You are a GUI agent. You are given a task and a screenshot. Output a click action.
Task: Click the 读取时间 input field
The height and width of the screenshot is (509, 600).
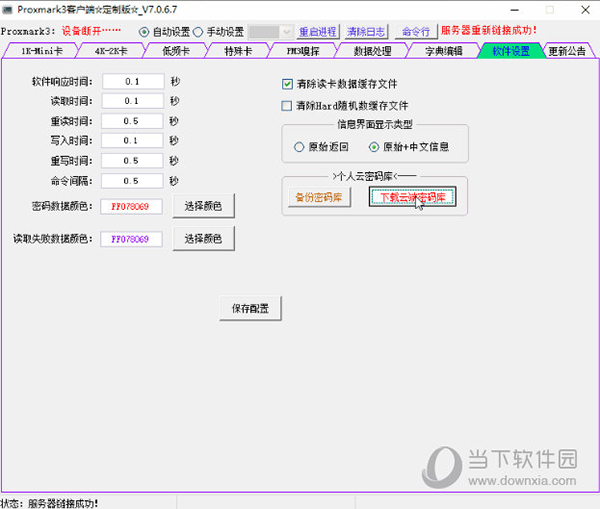coord(132,101)
